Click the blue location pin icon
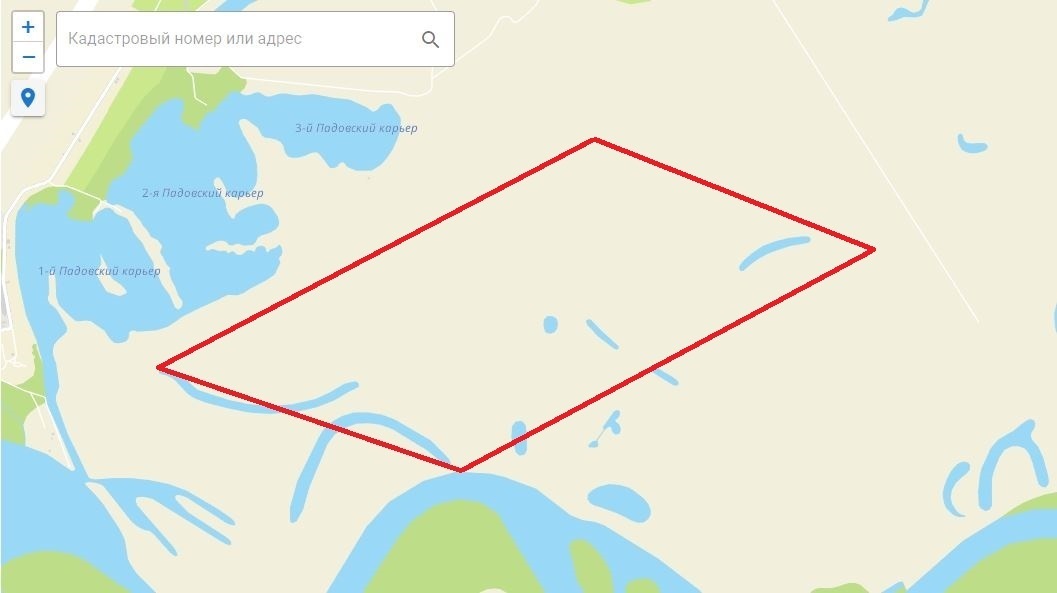Viewport: 1057px width, 593px height. click(28, 98)
